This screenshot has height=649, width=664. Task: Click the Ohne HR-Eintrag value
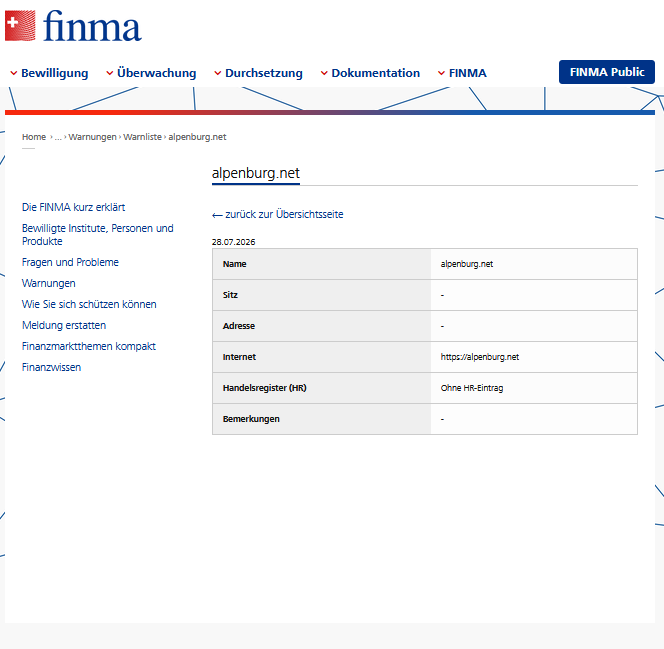(x=472, y=388)
